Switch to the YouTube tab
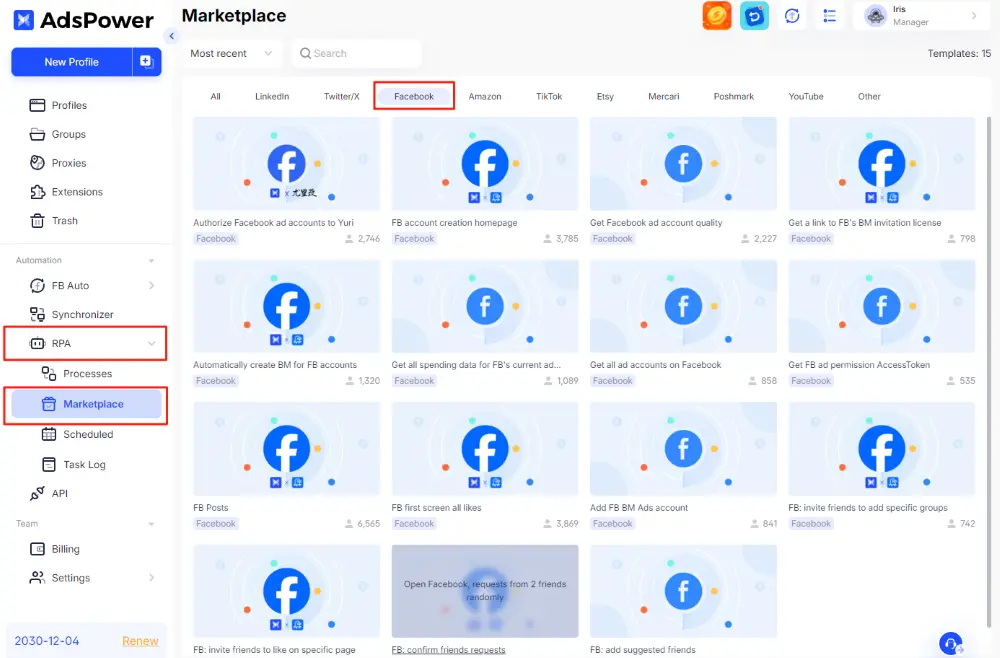 [806, 96]
